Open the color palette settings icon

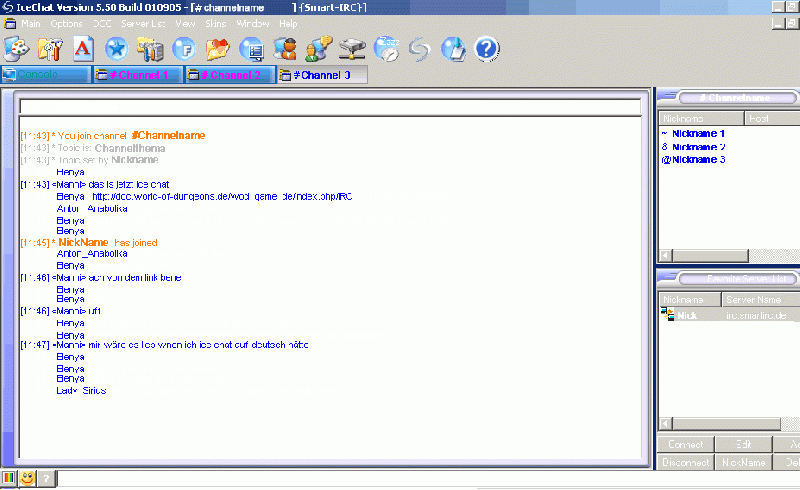[17, 49]
